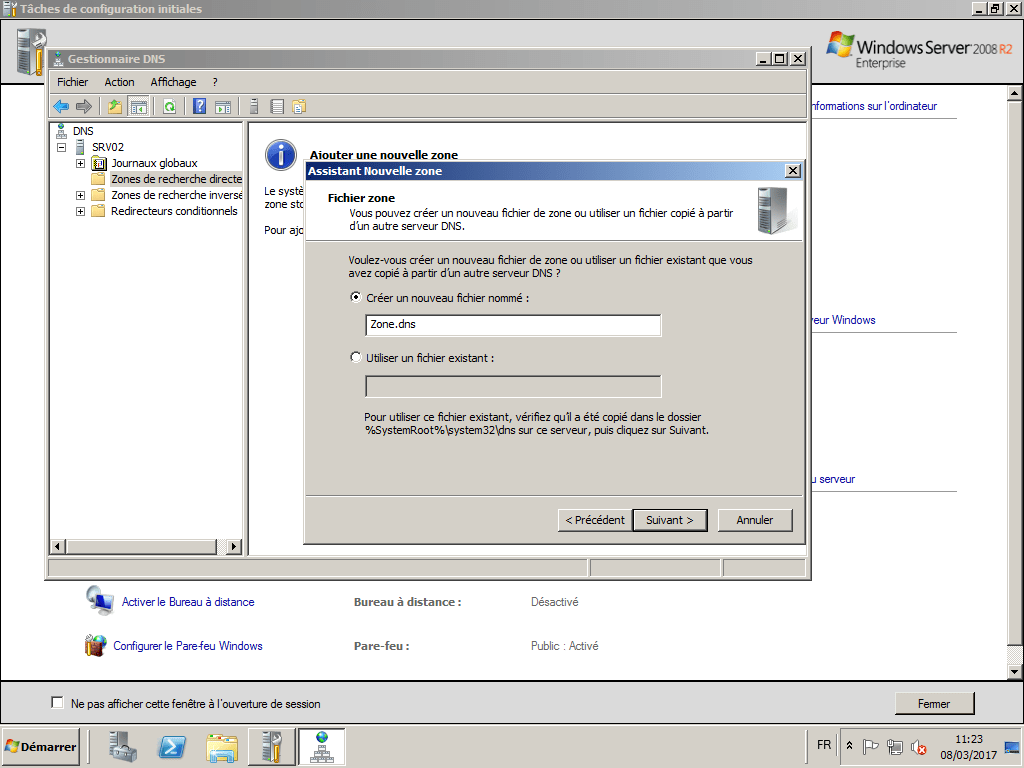Launch Windows PowerShell from the taskbar

(x=170, y=747)
